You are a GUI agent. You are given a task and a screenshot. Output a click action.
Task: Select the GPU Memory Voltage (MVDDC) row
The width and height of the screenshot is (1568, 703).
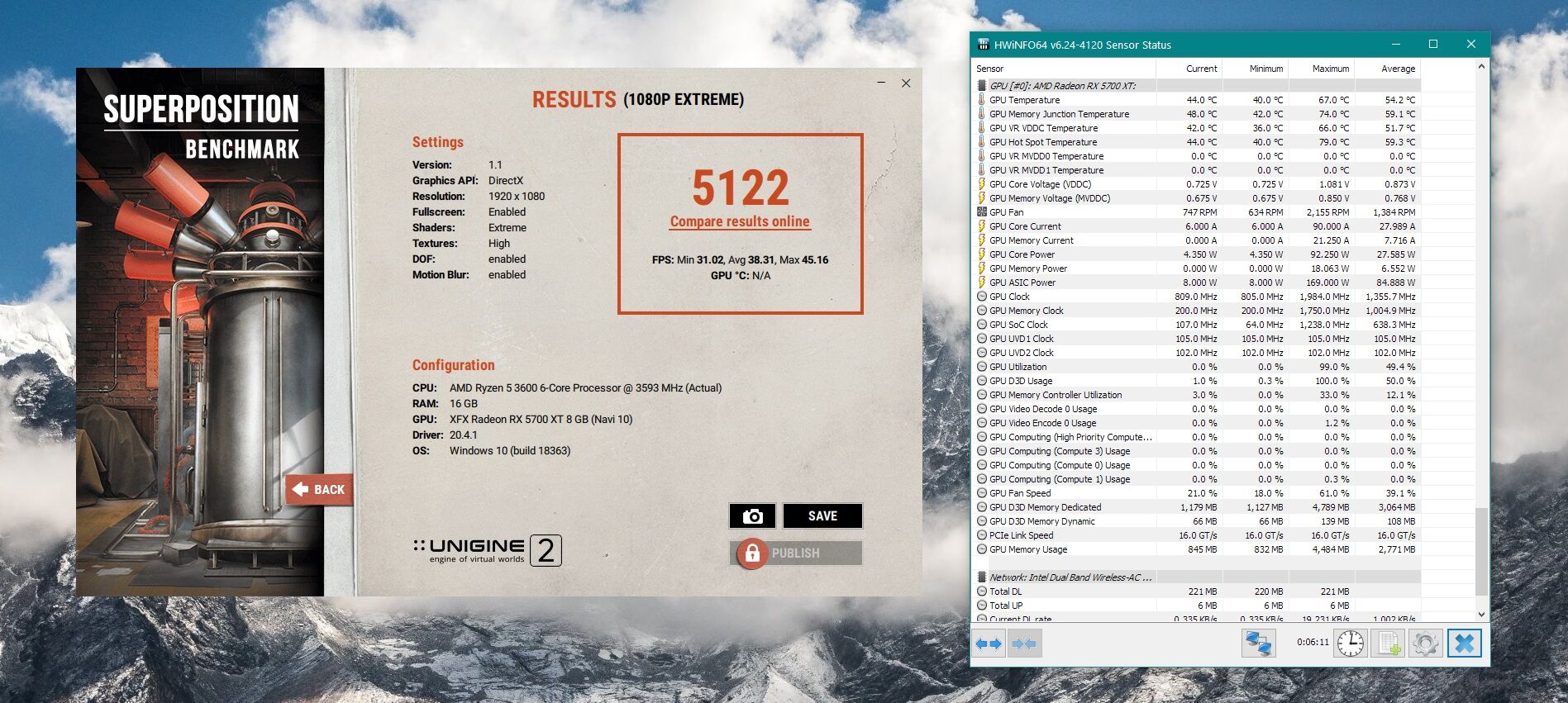click(x=1197, y=198)
